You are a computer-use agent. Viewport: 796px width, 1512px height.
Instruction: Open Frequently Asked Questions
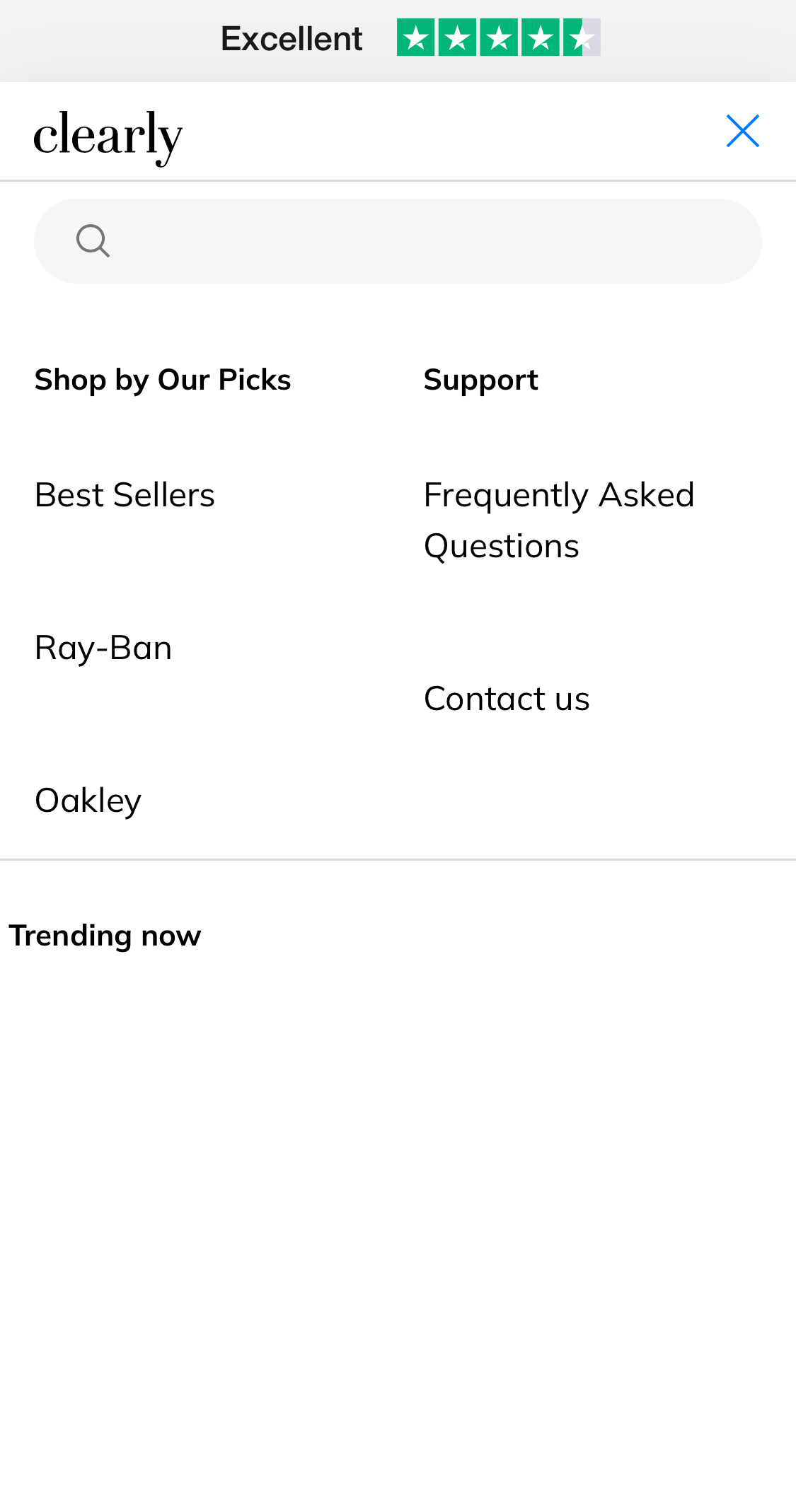(558, 519)
